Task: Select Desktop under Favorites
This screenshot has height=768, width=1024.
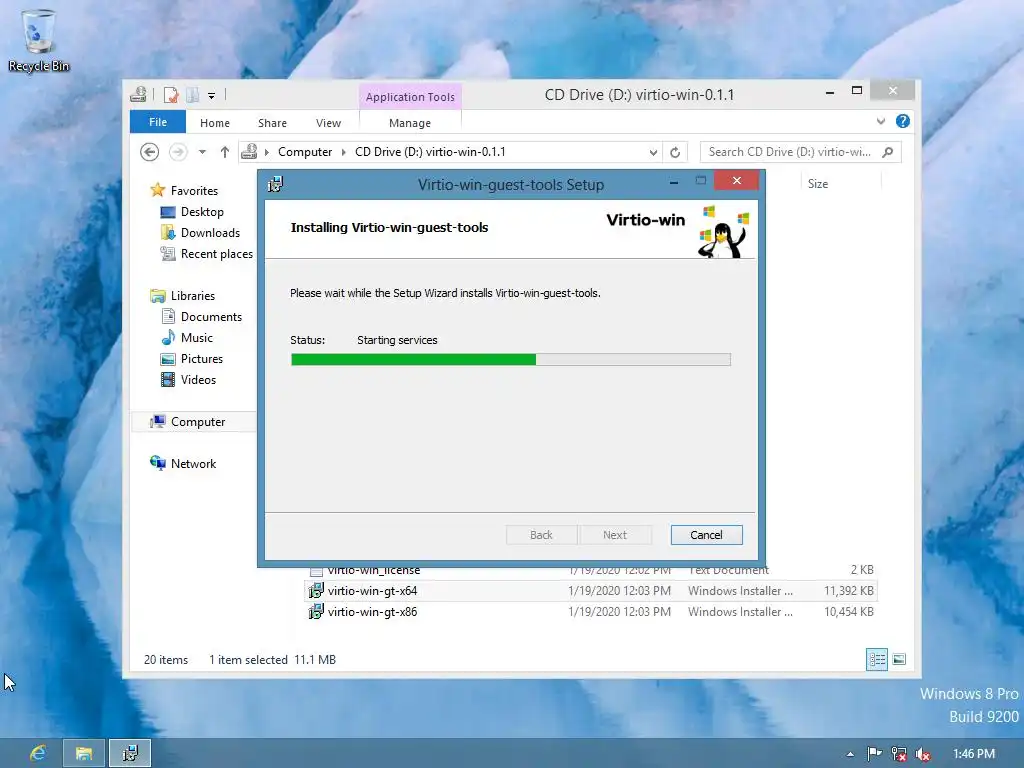Action: 202,212
